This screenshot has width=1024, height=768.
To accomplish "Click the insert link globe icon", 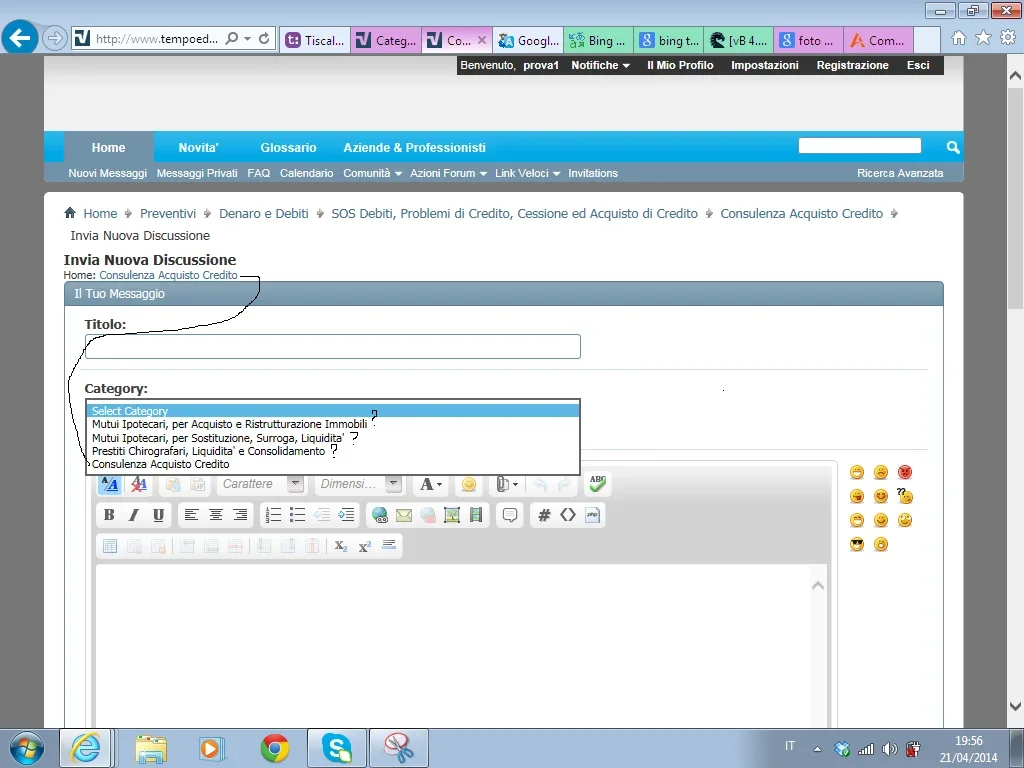I will tap(379, 515).
